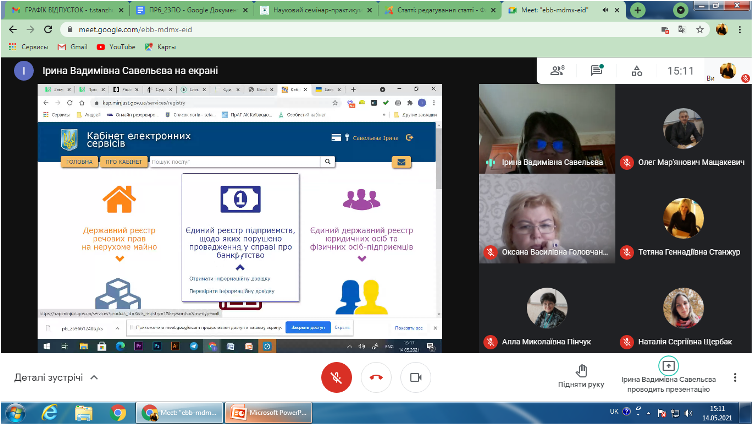Screen dimensions: 752x424
Task: Click the logout arrow next to username
Action: coord(409,138)
